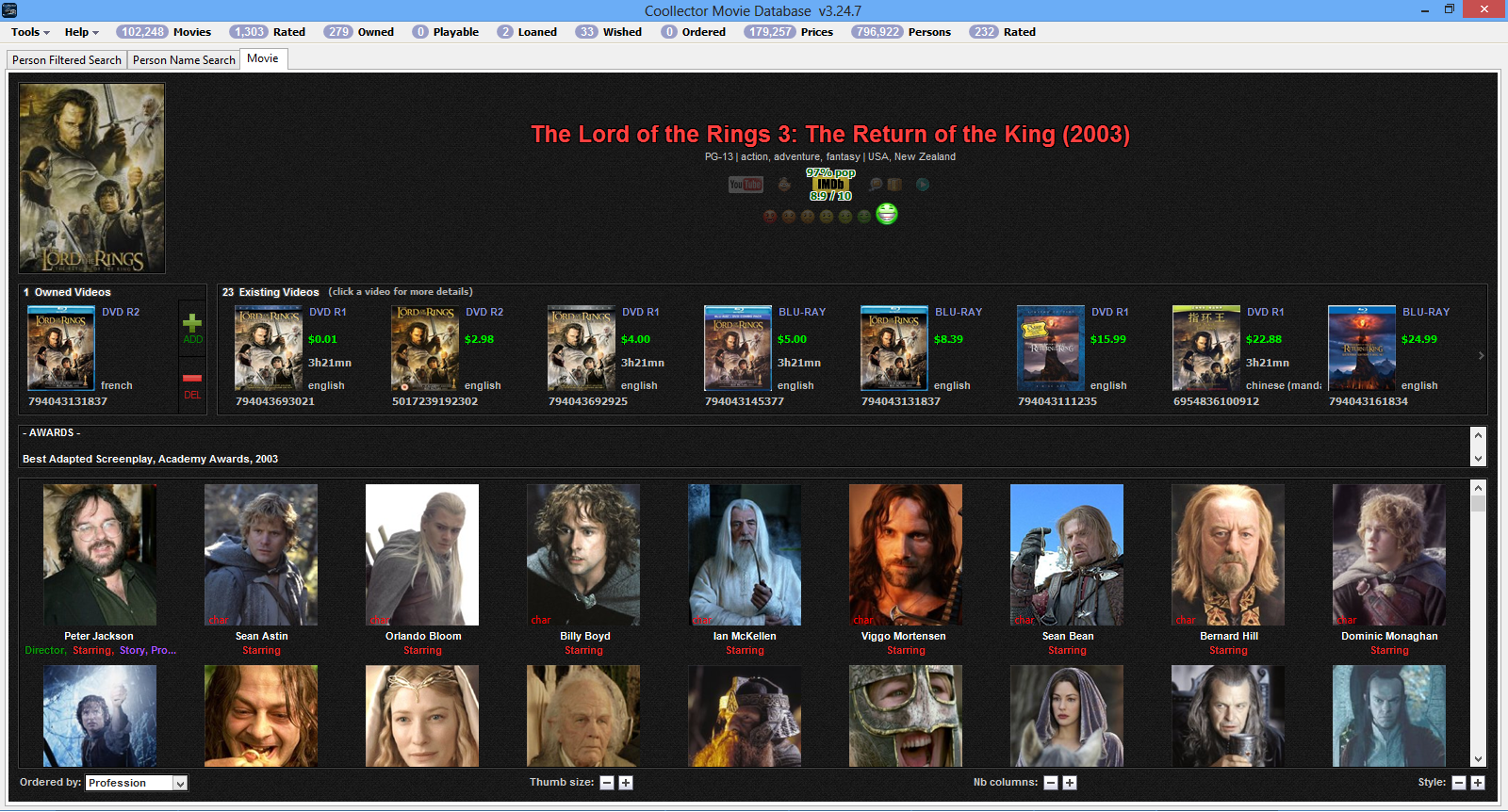Screen dimensions: 1508x812
Task: Open the Ordered by Profession combo box
Action: coord(137,783)
